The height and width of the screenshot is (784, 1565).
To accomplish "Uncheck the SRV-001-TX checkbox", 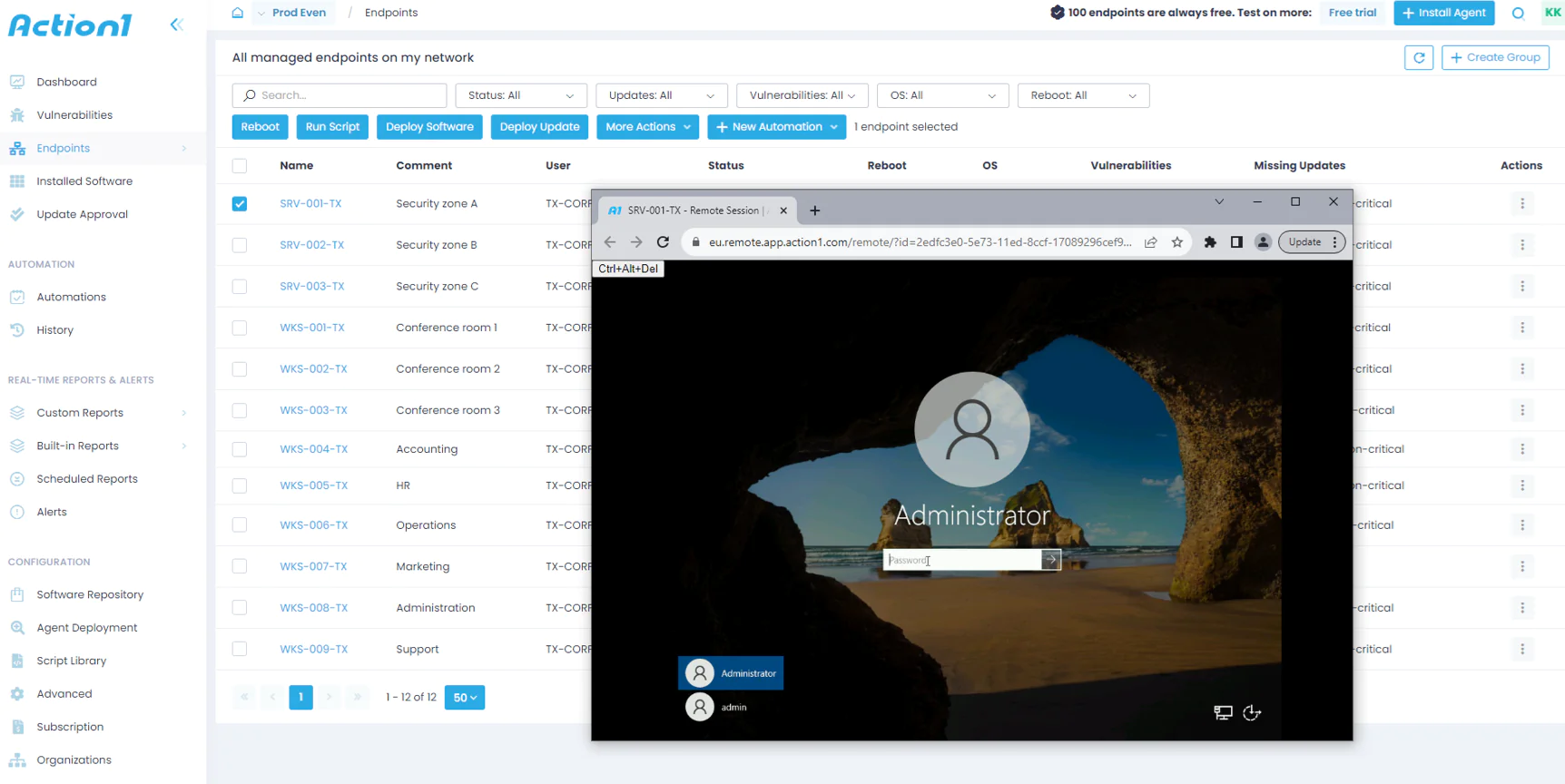I will 240,203.
